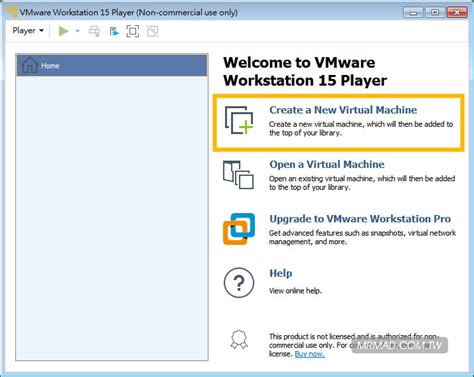Enter full screen mode icon
Viewport: 474px width, 377px height.
(133, 31)
